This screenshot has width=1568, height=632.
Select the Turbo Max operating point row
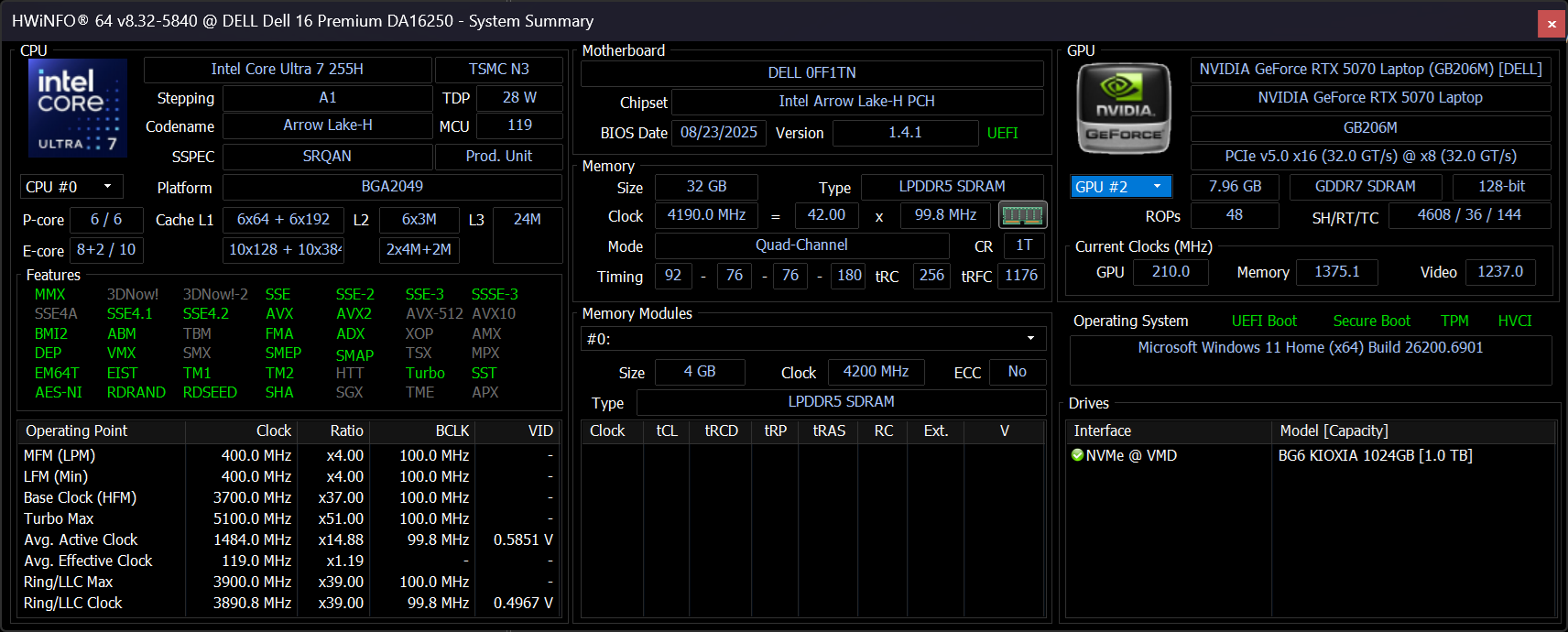pos(59,518)
